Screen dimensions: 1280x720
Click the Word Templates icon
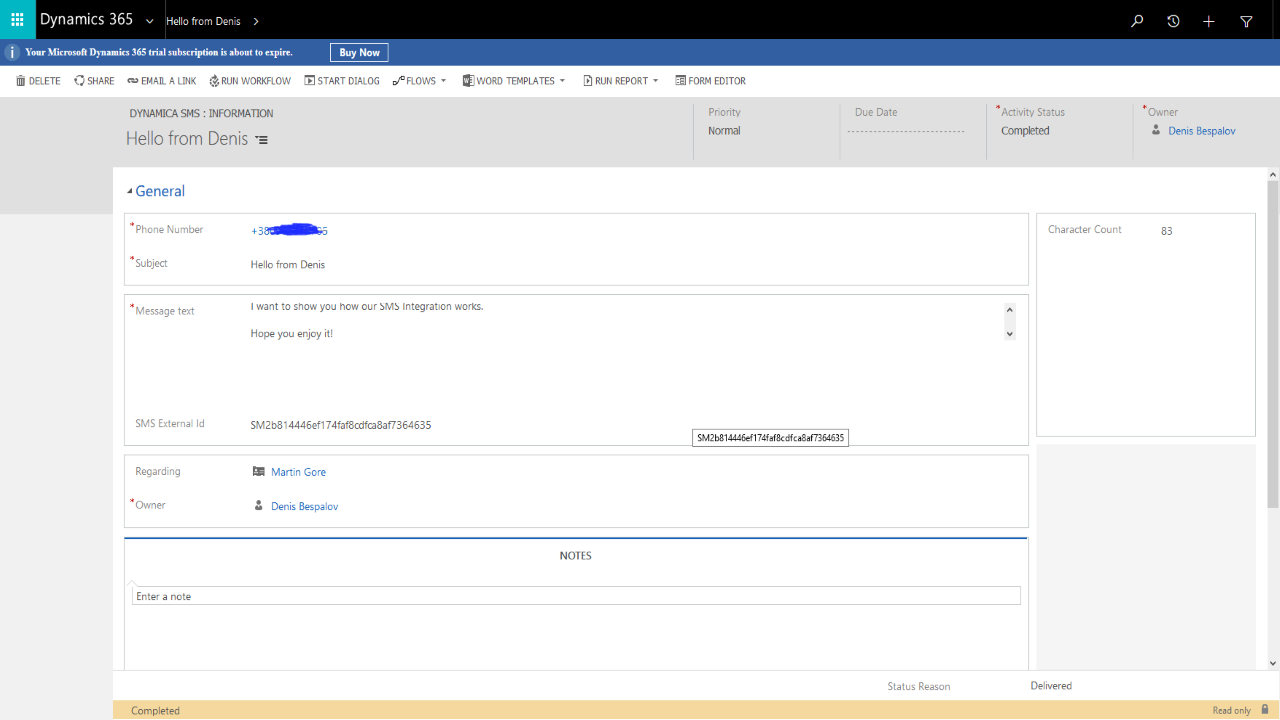(468, 81)
